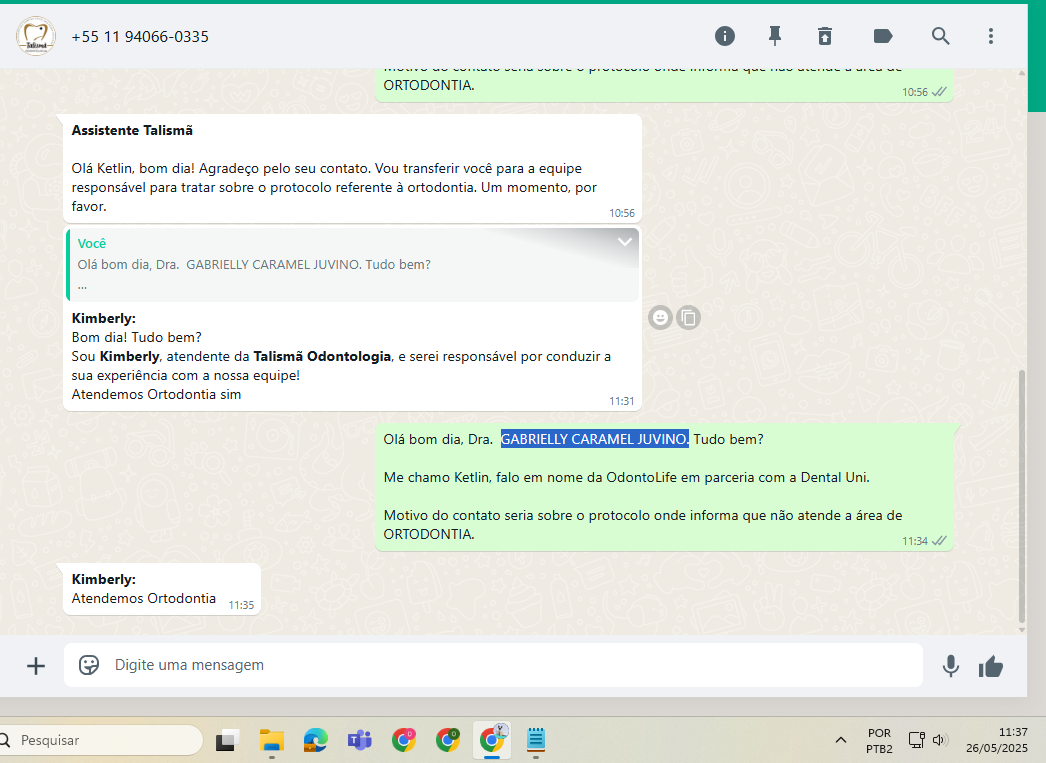Click the Windows taskbar search box
The height and width of the screenshot is (763, 1046).
[x=100, y=740]
